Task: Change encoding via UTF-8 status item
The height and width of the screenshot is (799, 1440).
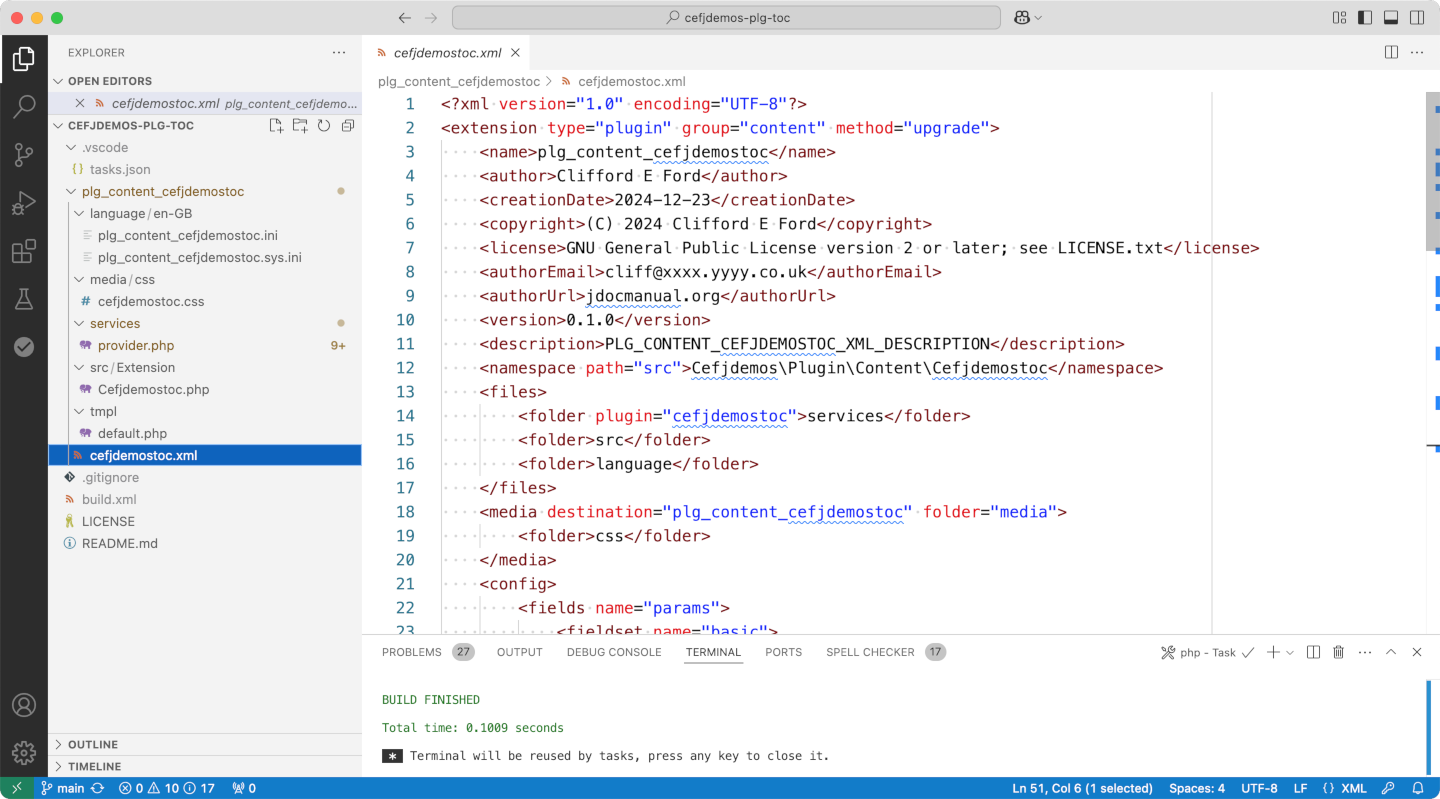Action: coord(1259,788)
